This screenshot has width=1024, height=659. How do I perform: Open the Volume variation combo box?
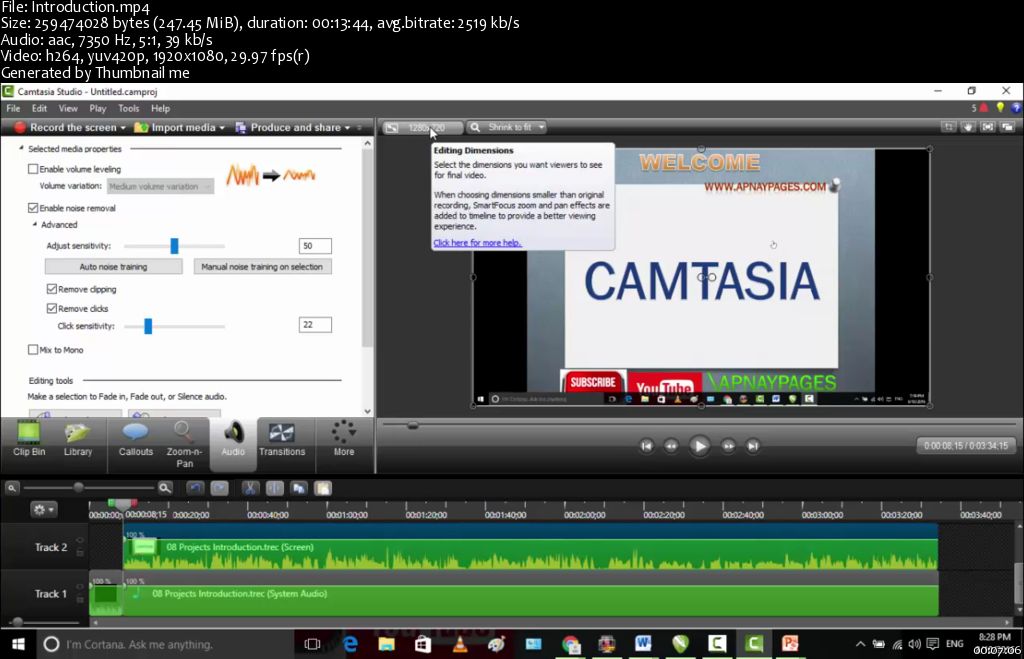pyautogui.click(x=160, y=187)
